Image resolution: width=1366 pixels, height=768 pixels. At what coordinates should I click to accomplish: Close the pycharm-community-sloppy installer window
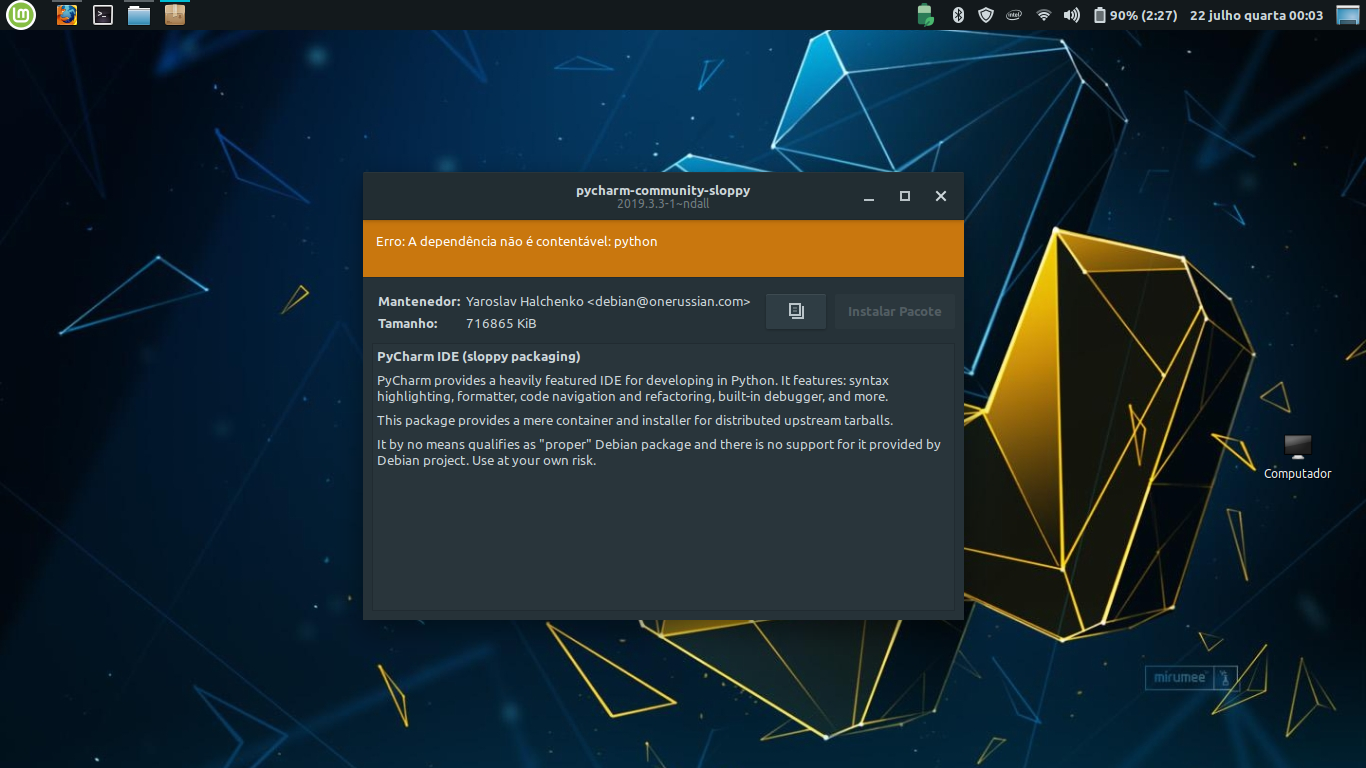(941, 197)
